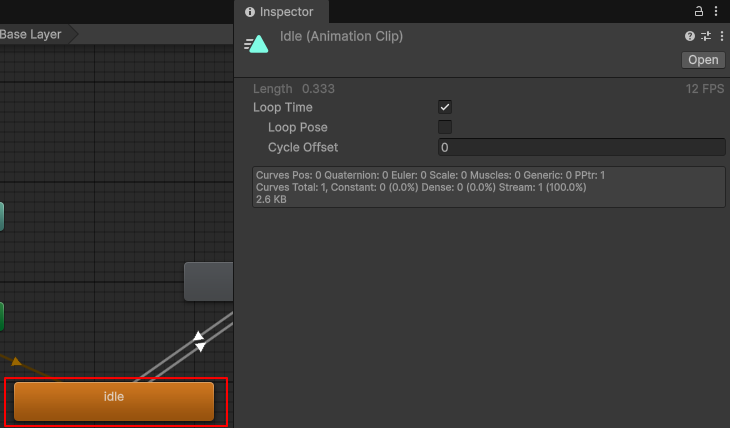Select the orange idle state node
This screenshot has width=730, height=428.
pyautogui.click(x=114, y=401)
